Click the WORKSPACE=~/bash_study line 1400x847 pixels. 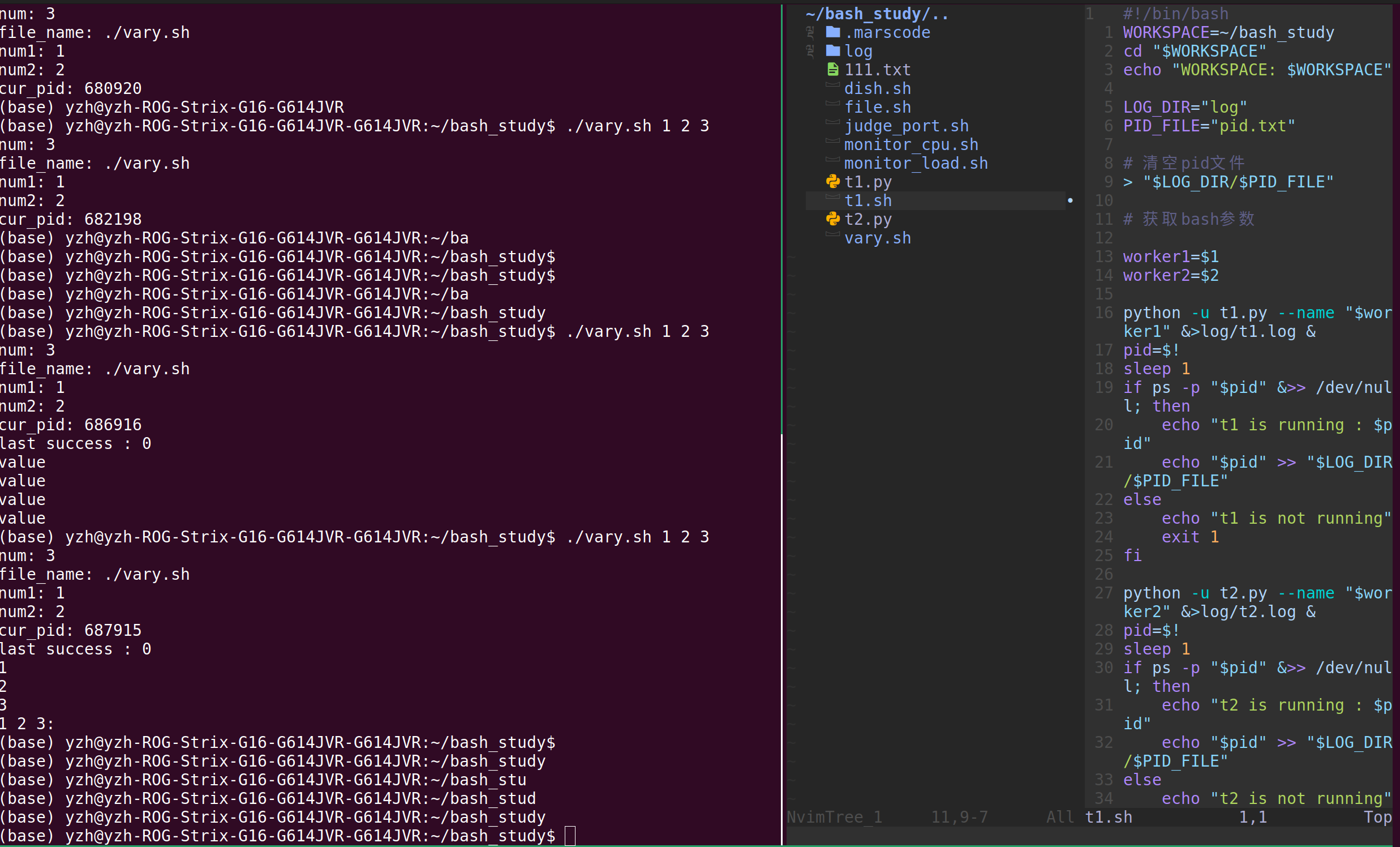[1229, 32]
